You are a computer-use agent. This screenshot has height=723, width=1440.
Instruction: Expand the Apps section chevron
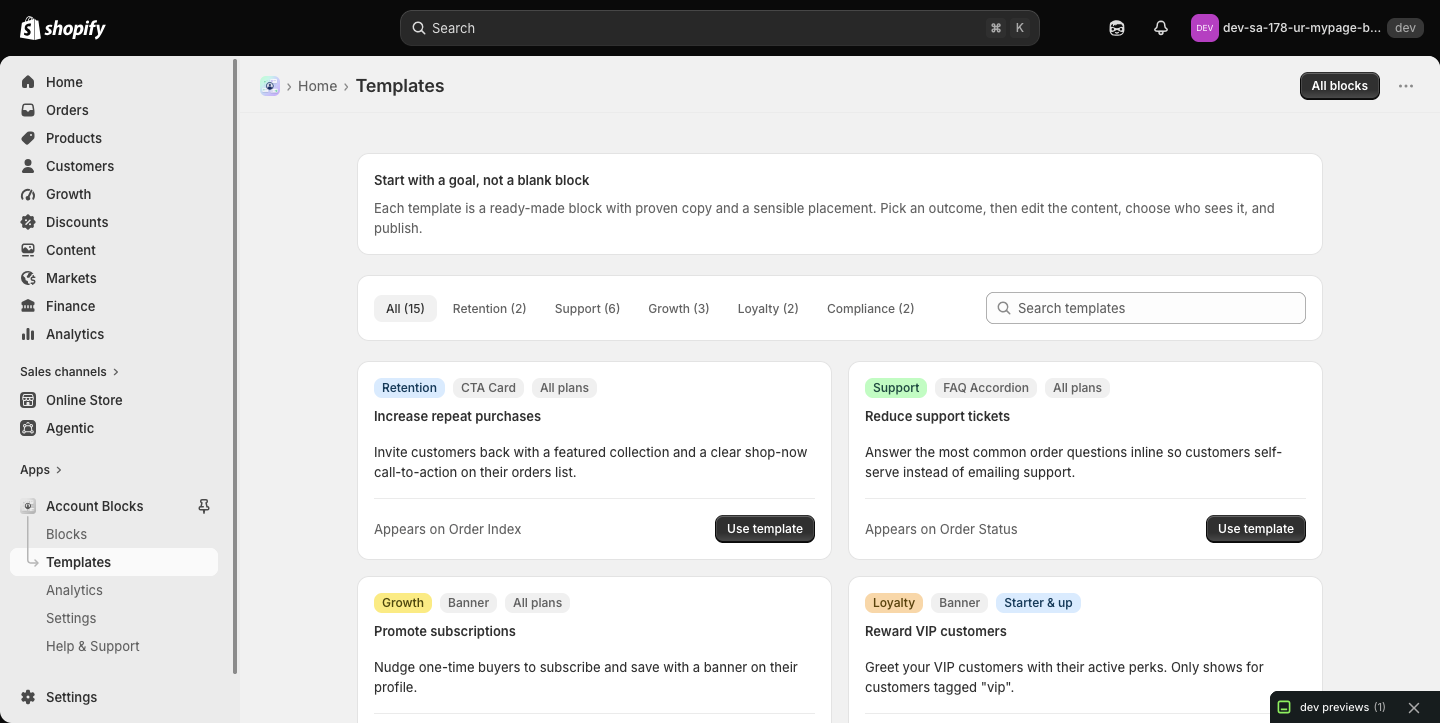59,470
